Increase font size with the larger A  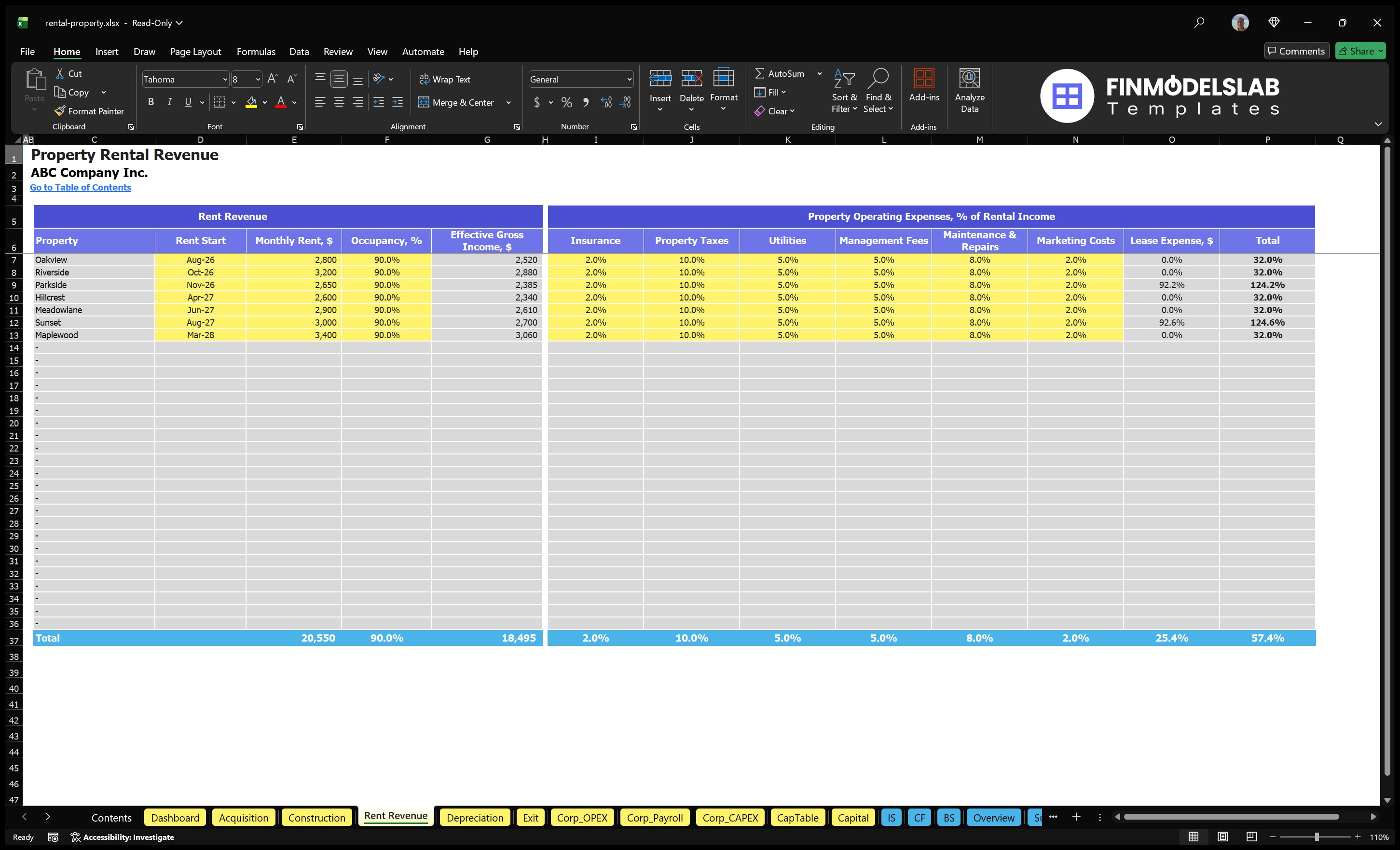pos(273,79)
